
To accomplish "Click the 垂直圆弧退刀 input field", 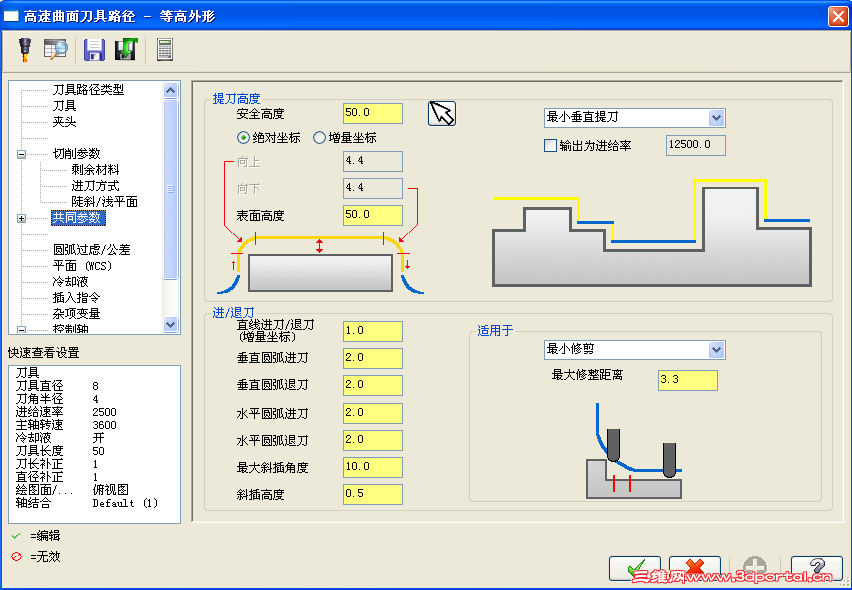I will point(373,385).
